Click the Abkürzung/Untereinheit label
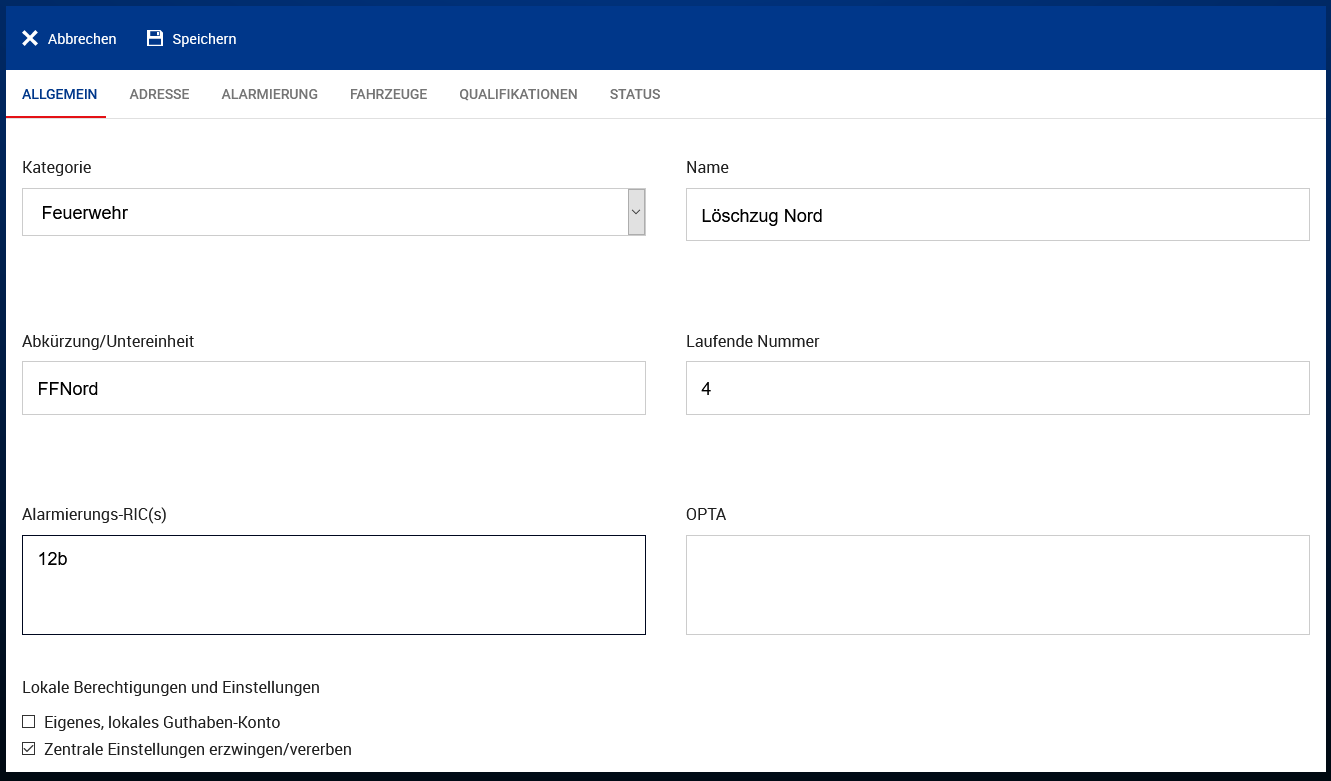The image size is (1331, 781). click(108, 342)
